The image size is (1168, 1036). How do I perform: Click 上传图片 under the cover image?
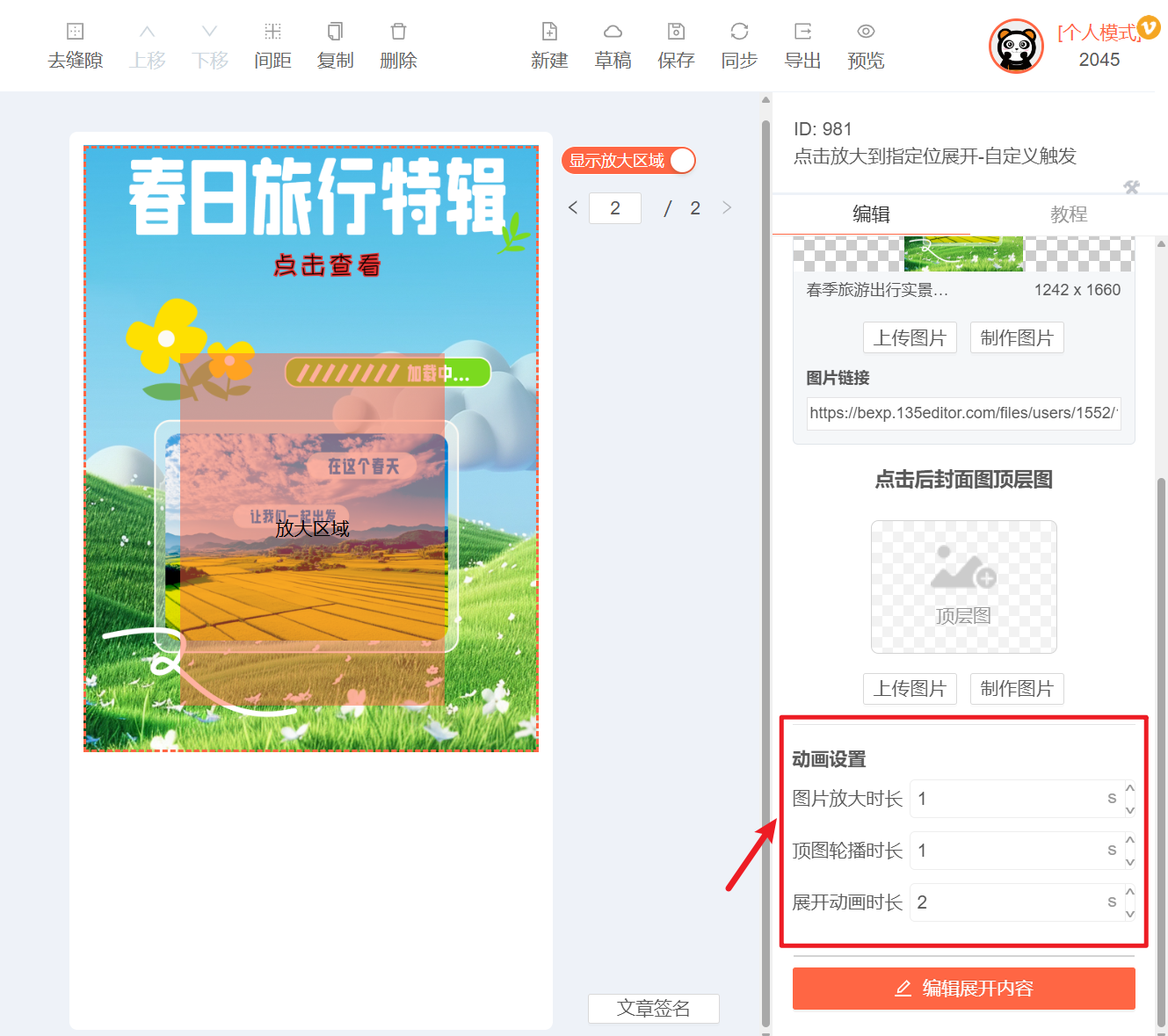[x=910, y=337]
